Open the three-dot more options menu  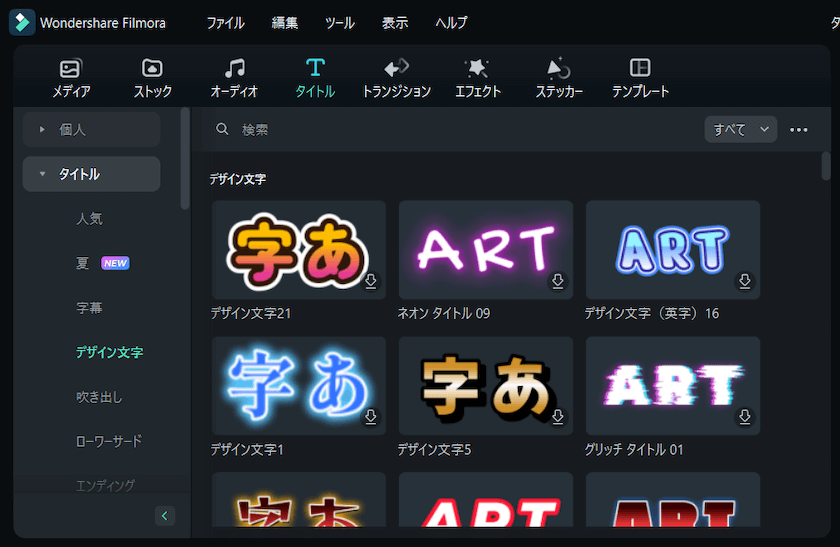tap(798, 129)
